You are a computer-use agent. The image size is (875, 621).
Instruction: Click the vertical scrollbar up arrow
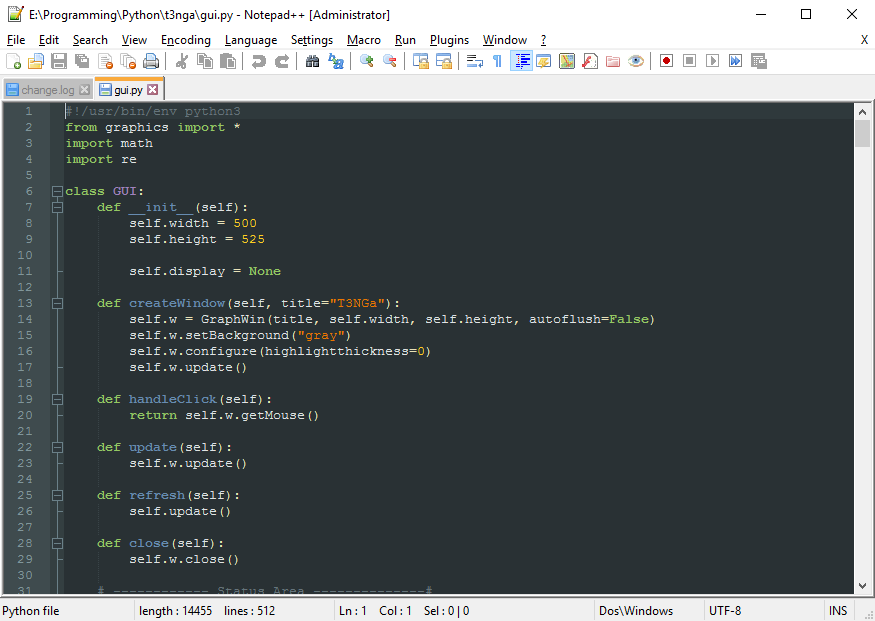[x=862, y=112]
